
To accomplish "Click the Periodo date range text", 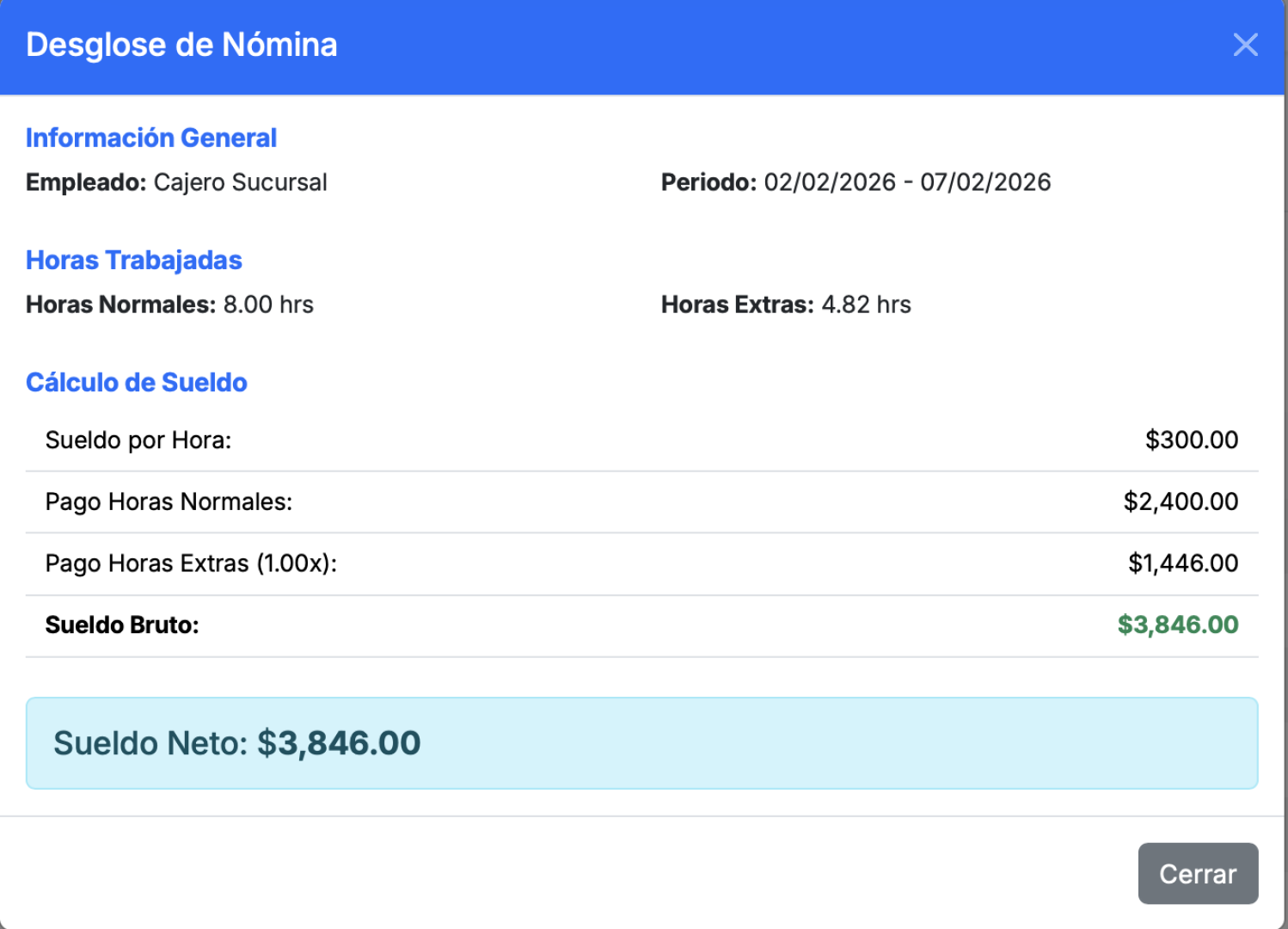I will point(856,182).
